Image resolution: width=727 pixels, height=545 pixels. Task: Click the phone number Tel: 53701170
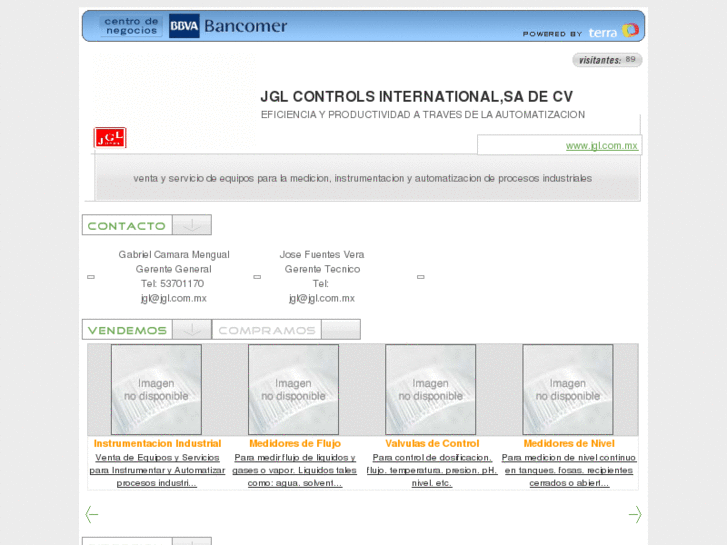point(172,283)
